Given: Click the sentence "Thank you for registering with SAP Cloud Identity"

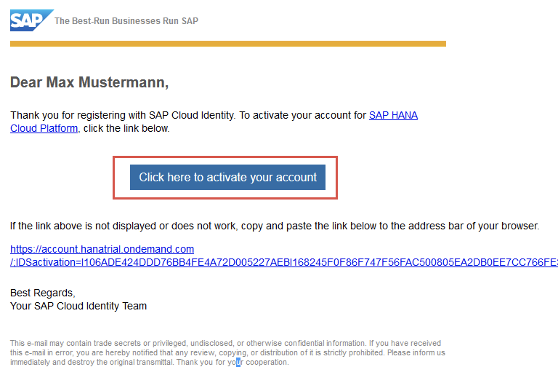Looking at the screenshot, I should (x=122, y=115).
